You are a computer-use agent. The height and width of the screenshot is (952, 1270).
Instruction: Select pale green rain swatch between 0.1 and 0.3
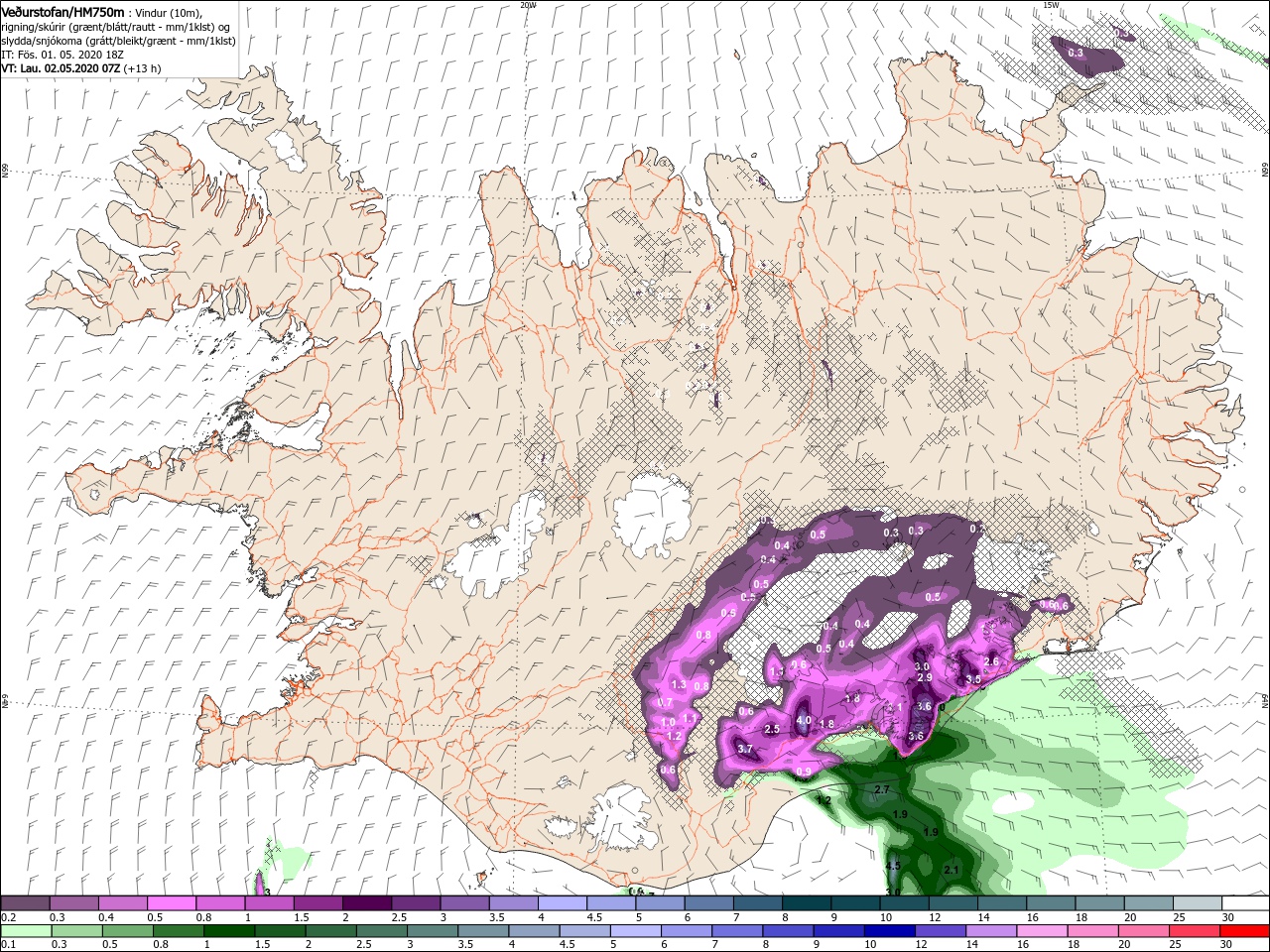(26, 931)
